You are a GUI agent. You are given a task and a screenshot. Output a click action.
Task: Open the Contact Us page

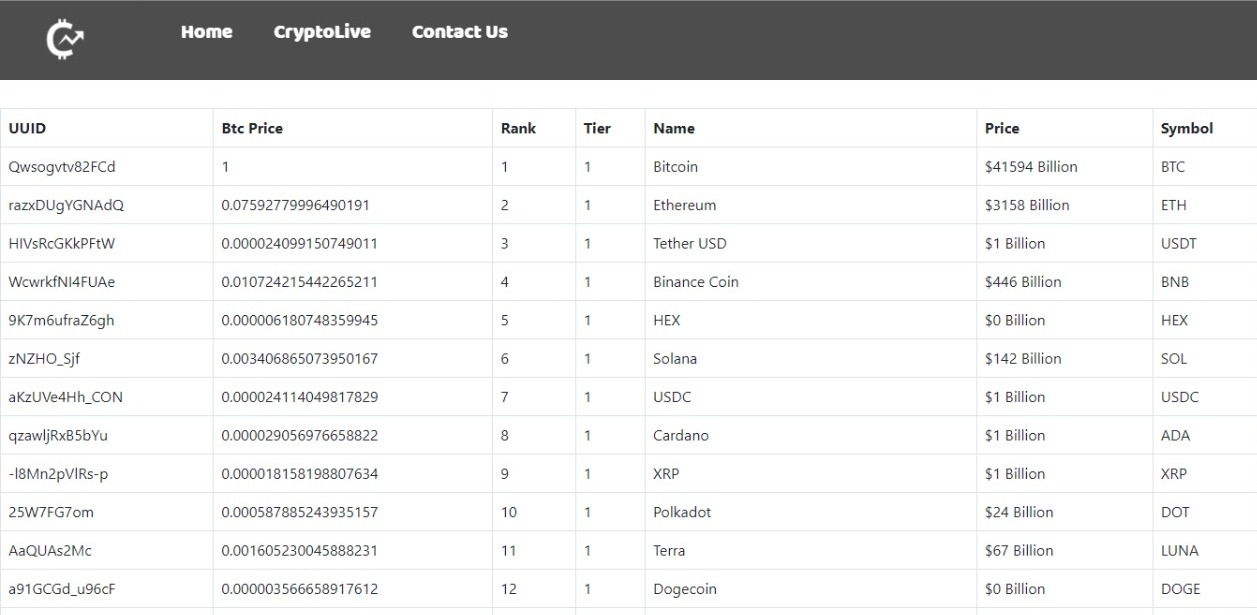point(460,32)
